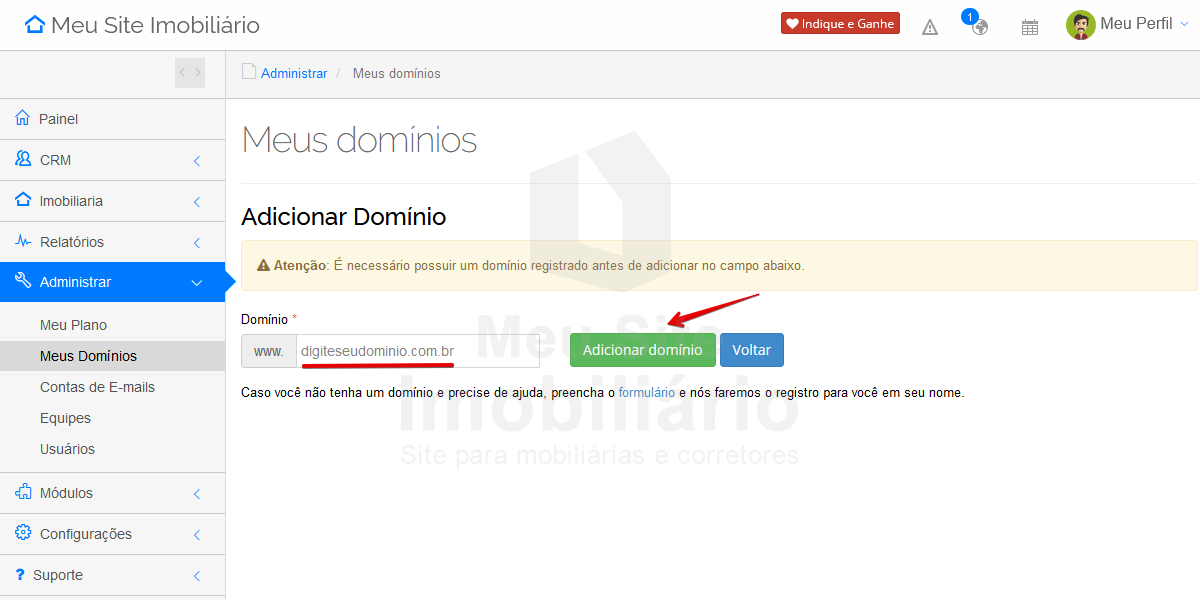This screenshot has width=1200, height=600.
Task: Click the house logo icon
Action: [x=35, y=25]
